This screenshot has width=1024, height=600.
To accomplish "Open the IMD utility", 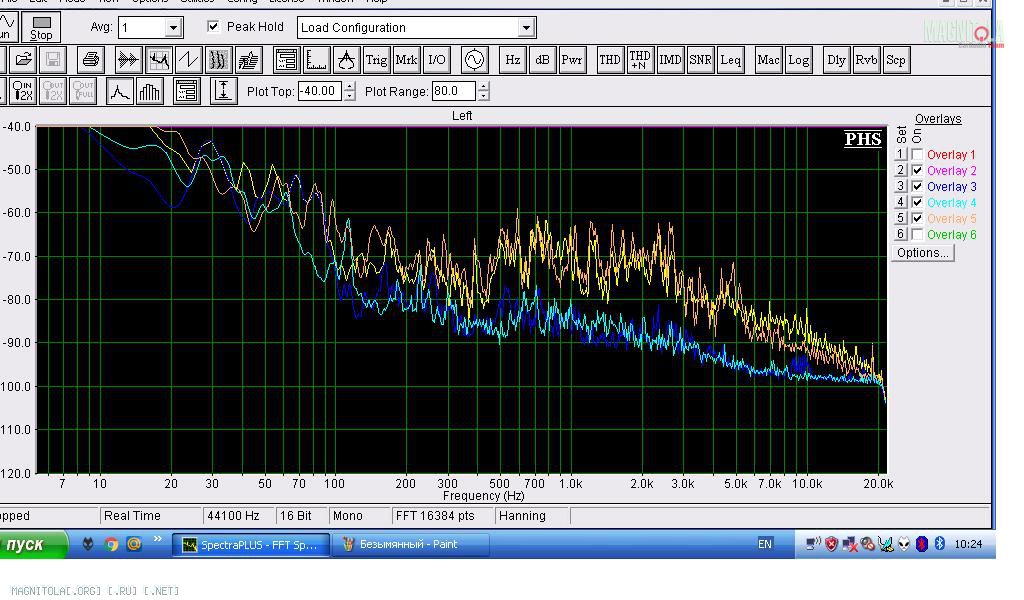I will click(670, 60).
